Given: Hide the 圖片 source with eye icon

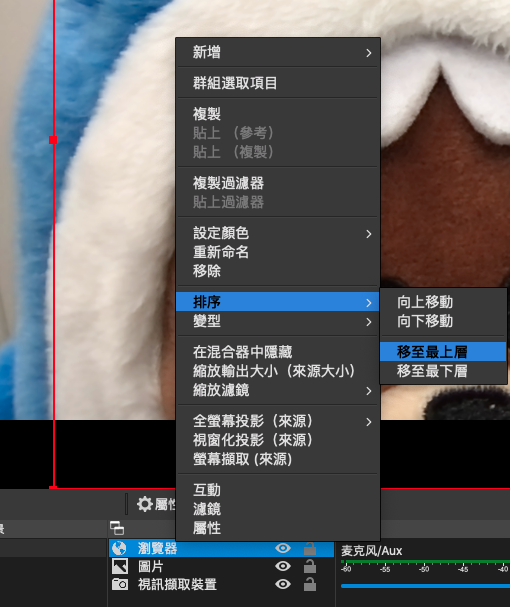Looking at the screenshot, I should [283, 566].
